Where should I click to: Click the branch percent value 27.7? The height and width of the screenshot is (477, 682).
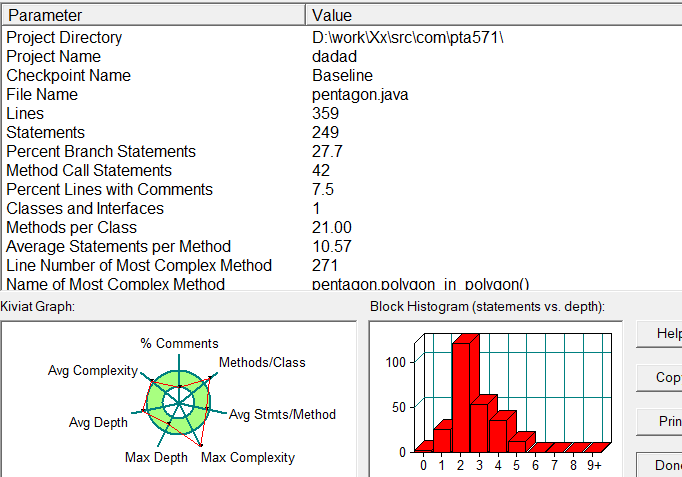pyautogui.click(x=327, y=151)
